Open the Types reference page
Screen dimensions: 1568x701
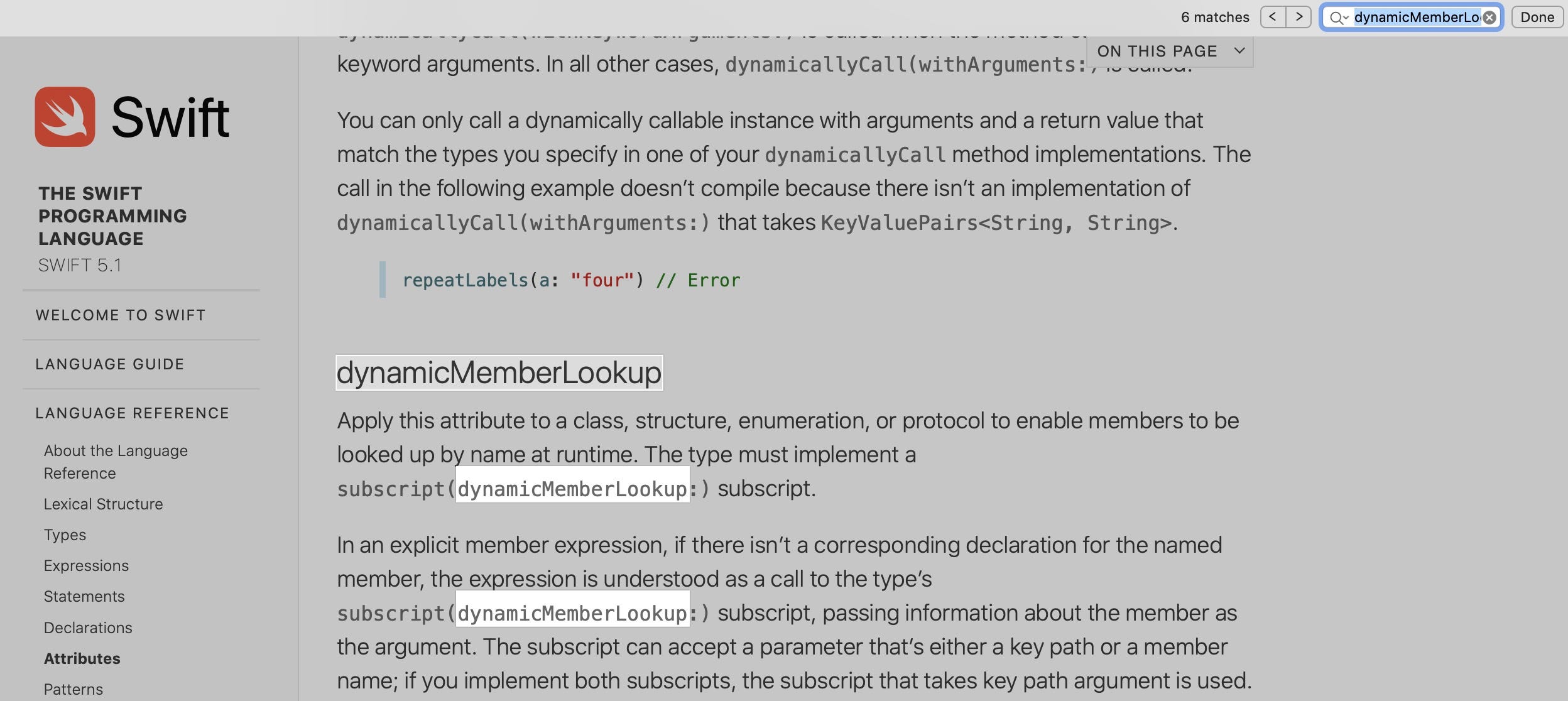tap(65, 535)
